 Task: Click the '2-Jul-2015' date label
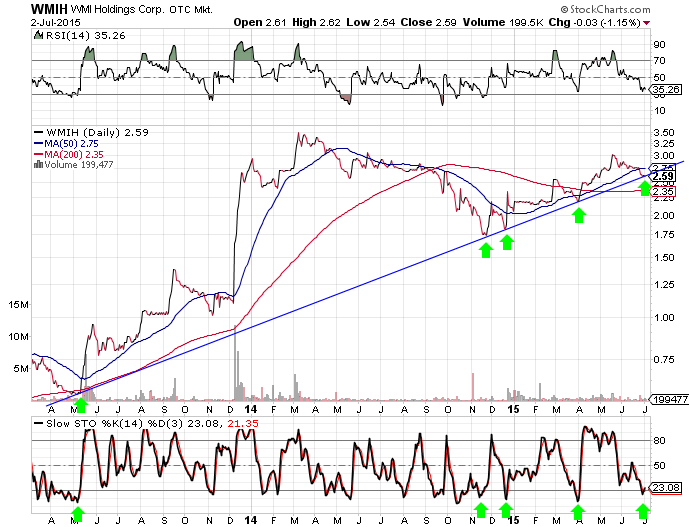pyautogui.click(x=56, y=22)
